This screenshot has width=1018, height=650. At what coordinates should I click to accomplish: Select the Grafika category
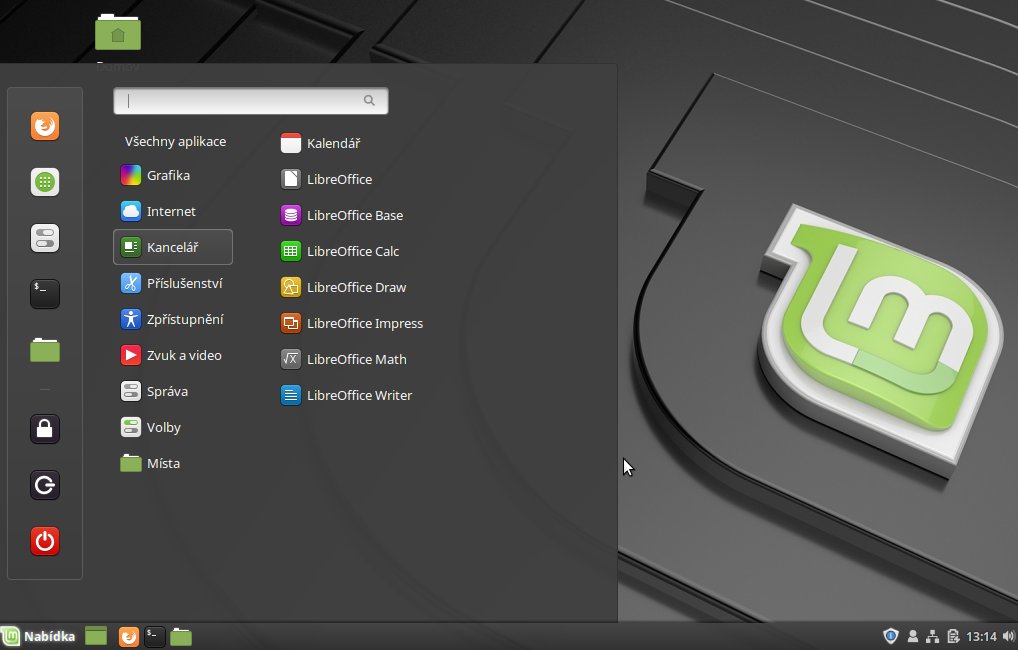click(x=156, y=175)
